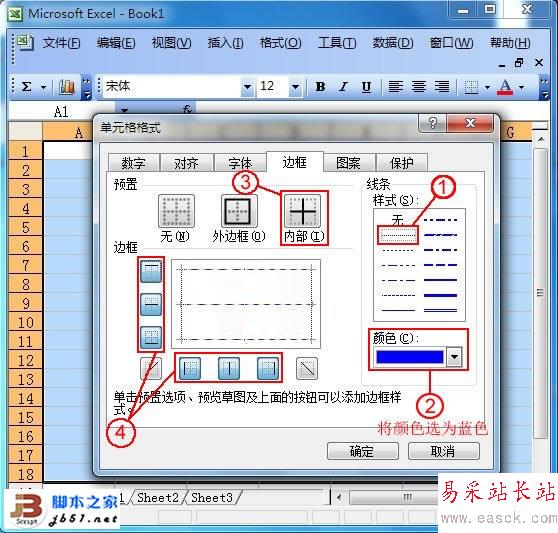Align text right in toolbar
Viewport: 558px width, 533px height.
442,86
